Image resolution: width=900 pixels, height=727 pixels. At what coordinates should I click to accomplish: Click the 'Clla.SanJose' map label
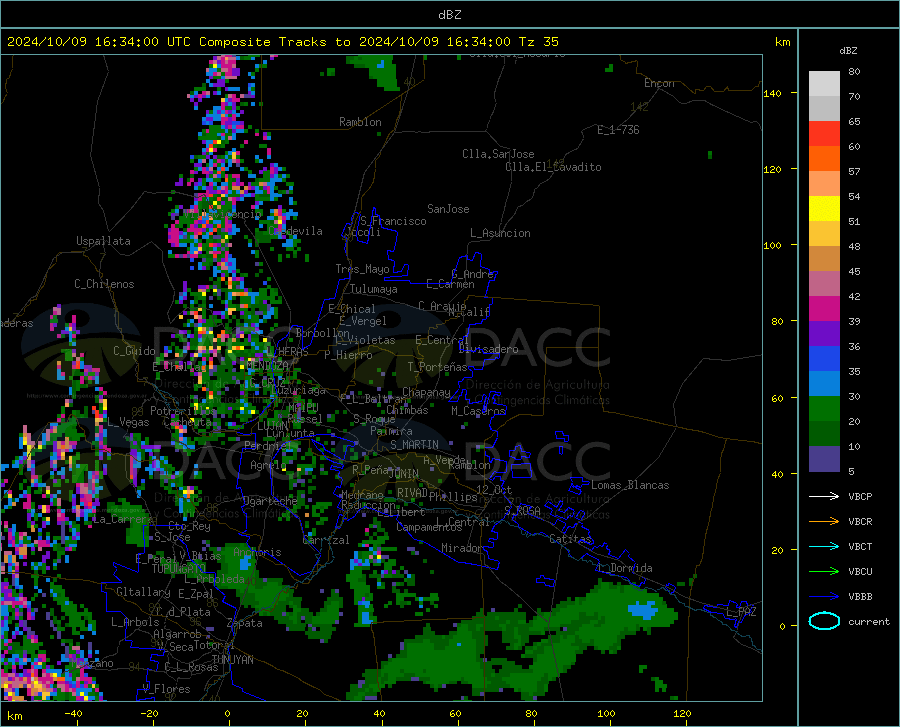[x=498, y=154]
